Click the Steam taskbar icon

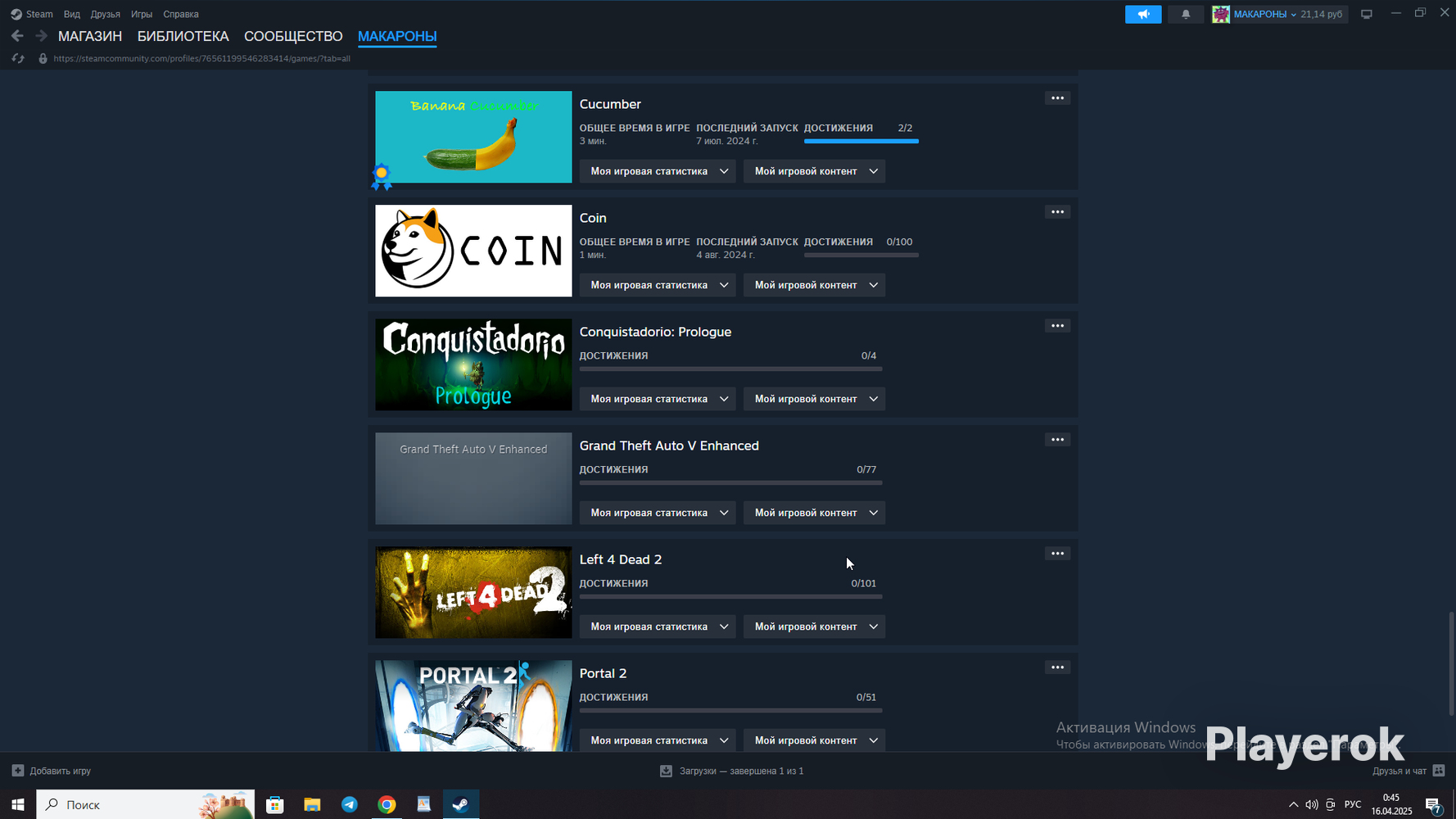tap(461, 804)
